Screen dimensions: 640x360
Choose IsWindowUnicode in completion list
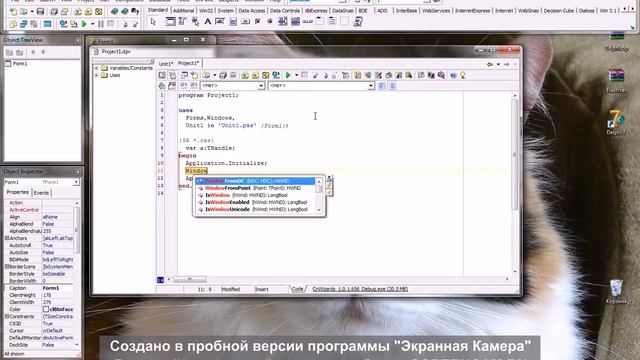coord(255,209)
